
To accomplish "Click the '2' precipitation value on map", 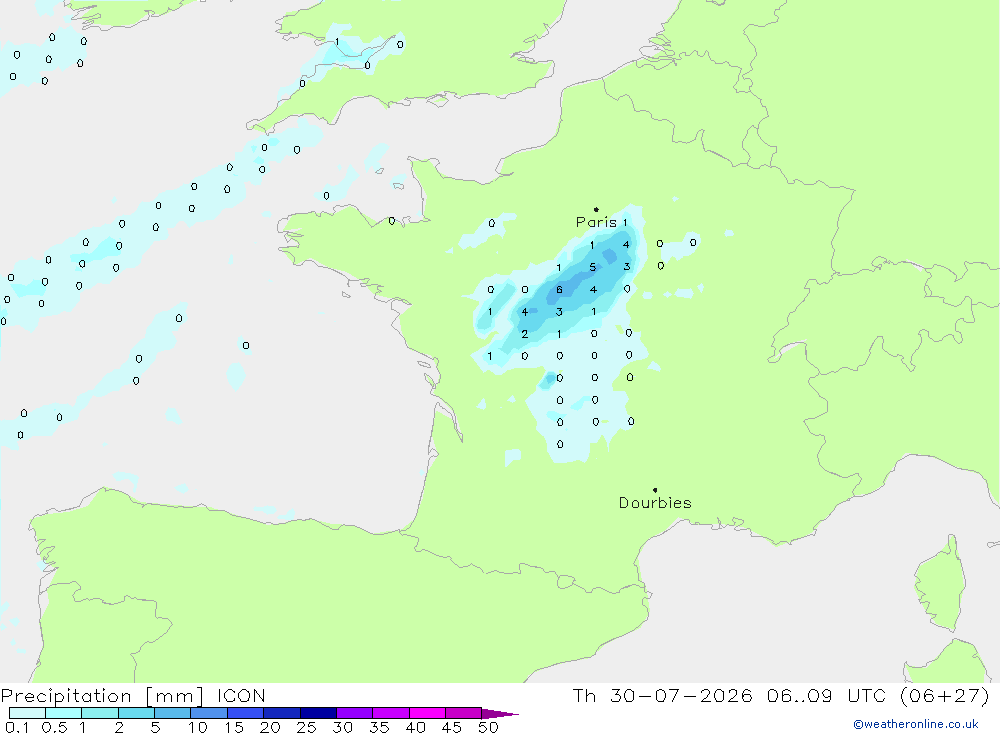I will pos(525,334).
